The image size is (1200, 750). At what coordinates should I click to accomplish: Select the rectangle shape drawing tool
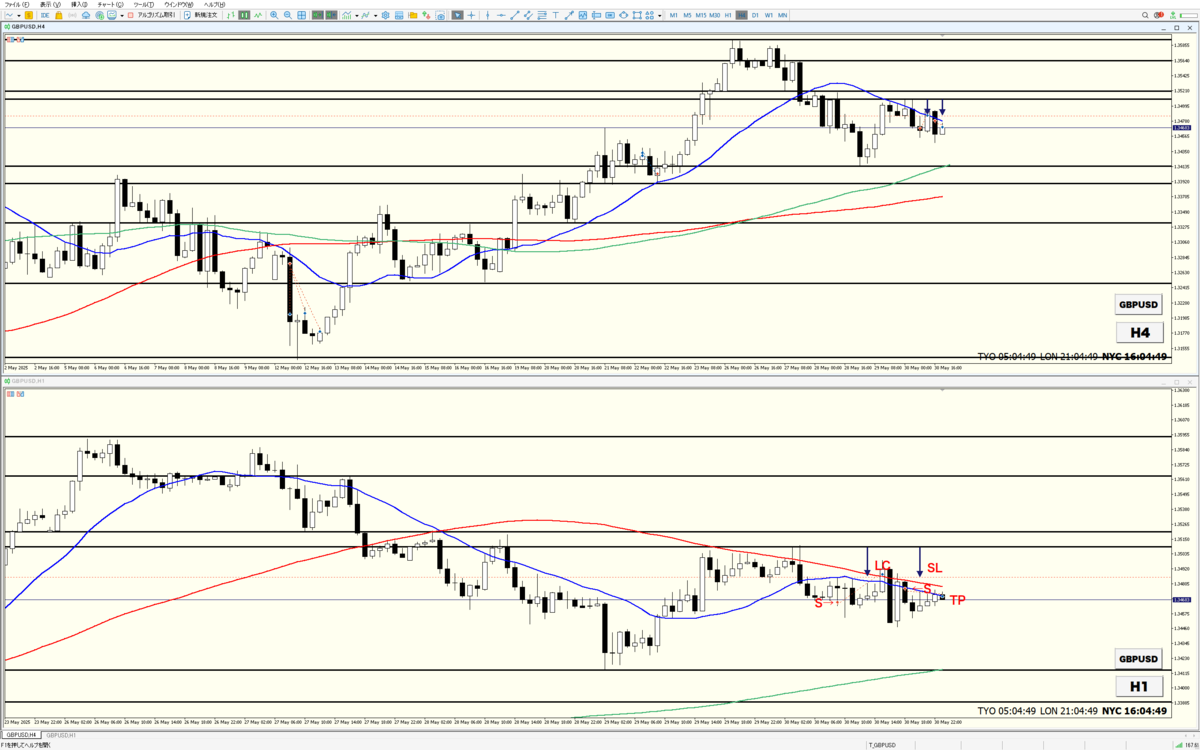pyautogui.click(x=637, y=15)
